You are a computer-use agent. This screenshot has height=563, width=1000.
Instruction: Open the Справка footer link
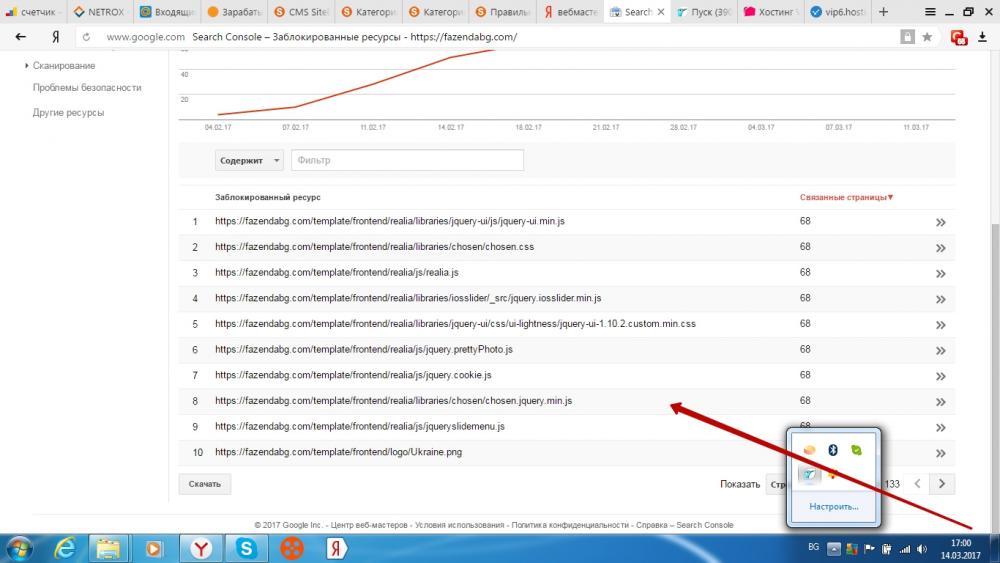pyautogui.click(x=651, y=525)
